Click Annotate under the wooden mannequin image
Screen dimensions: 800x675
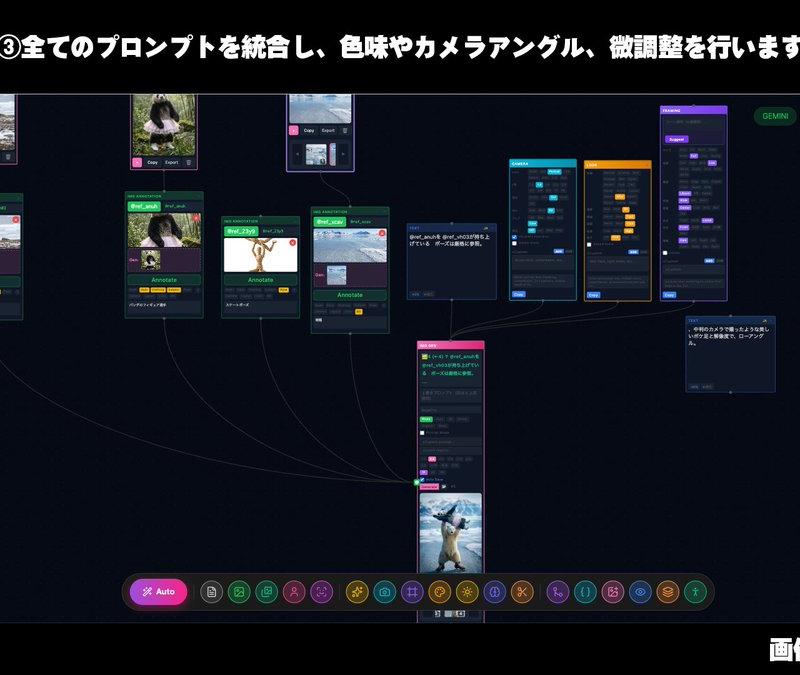tap(261, 280)
